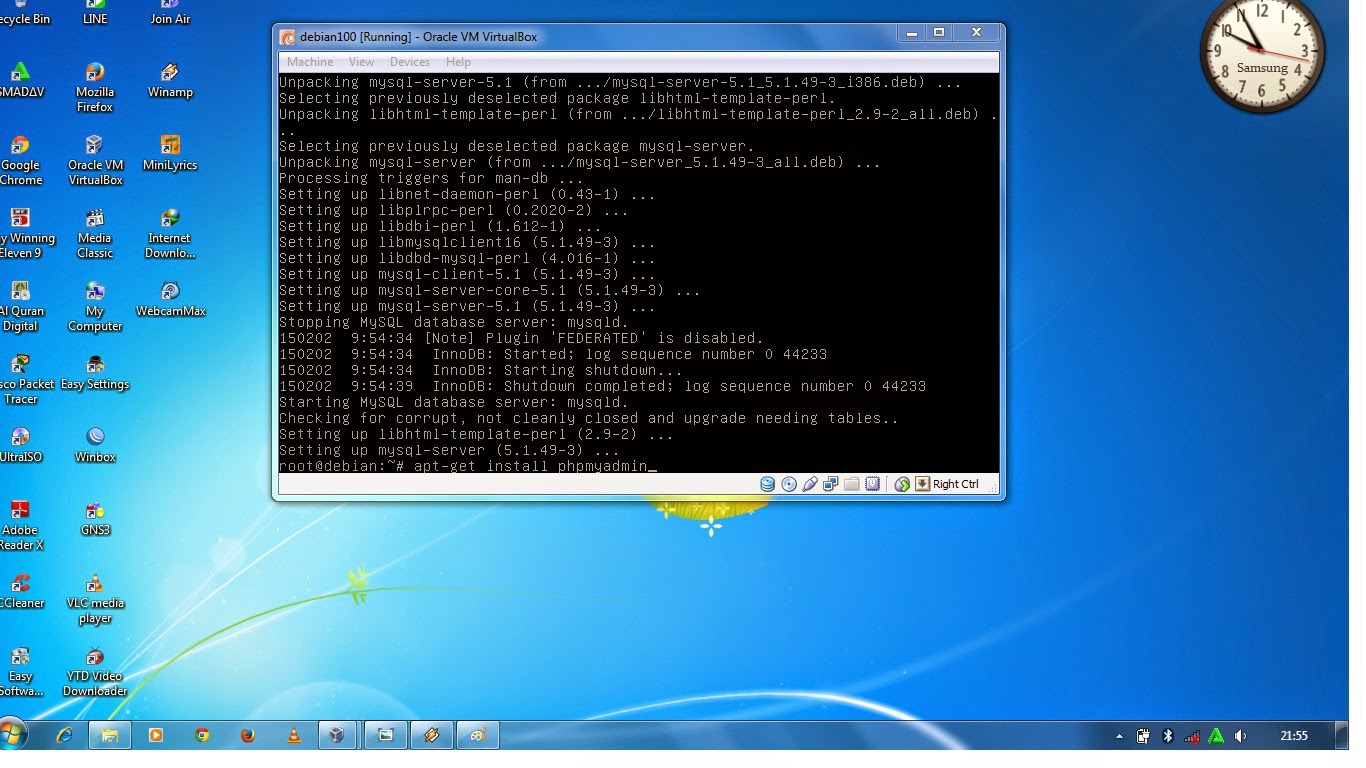The height and width of the screenshot is (768, 1366).
Task: Select the Easy Settings desktop icon
Action: coord(95,372)
